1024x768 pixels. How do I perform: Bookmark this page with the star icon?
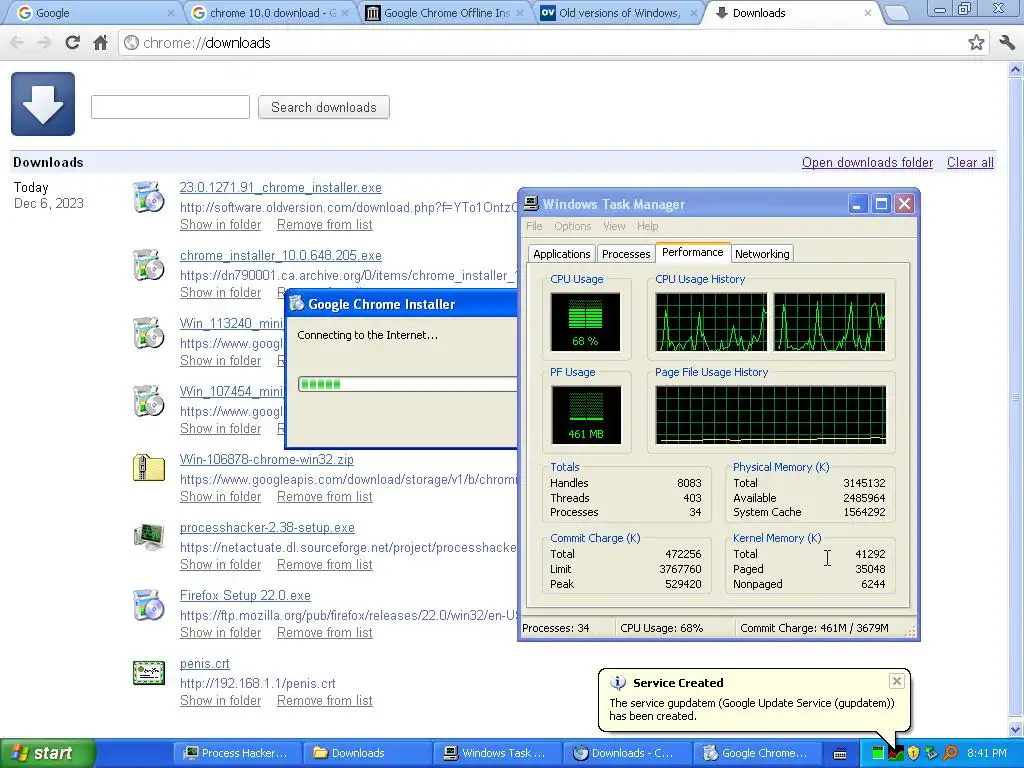pos(976,43)
